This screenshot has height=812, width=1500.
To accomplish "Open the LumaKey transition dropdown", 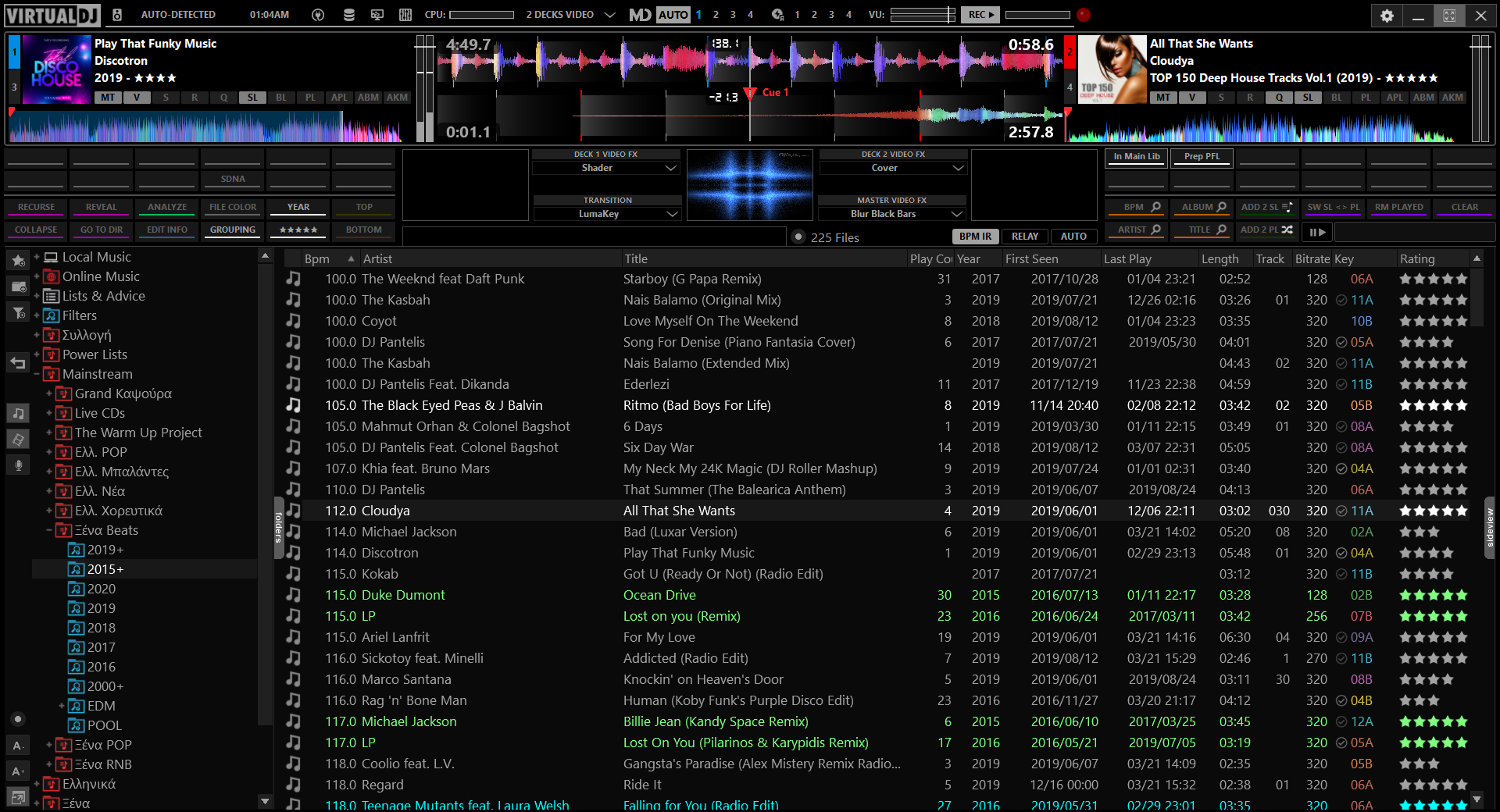I will pyautogui.click(x=607, y=214).
